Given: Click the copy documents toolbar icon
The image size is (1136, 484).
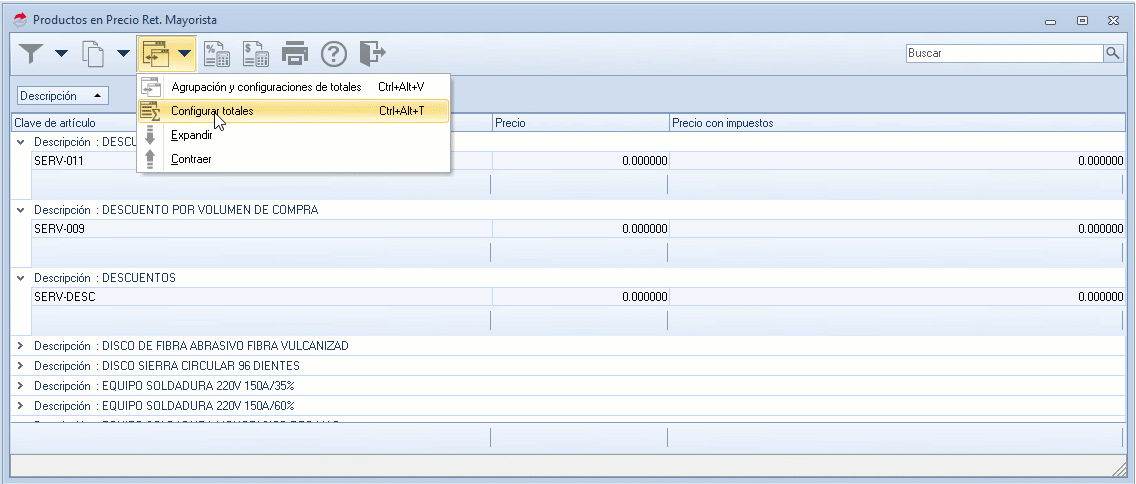Looking at the screenshot, I should [x=93, y=53].
